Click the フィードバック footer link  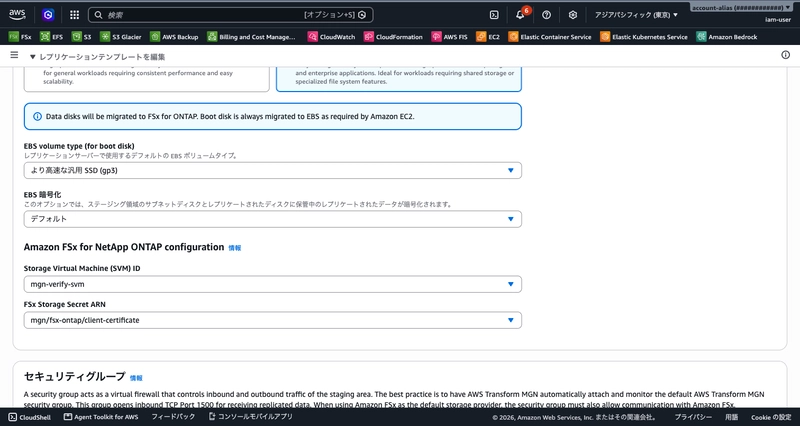click(x=173, y=417)
